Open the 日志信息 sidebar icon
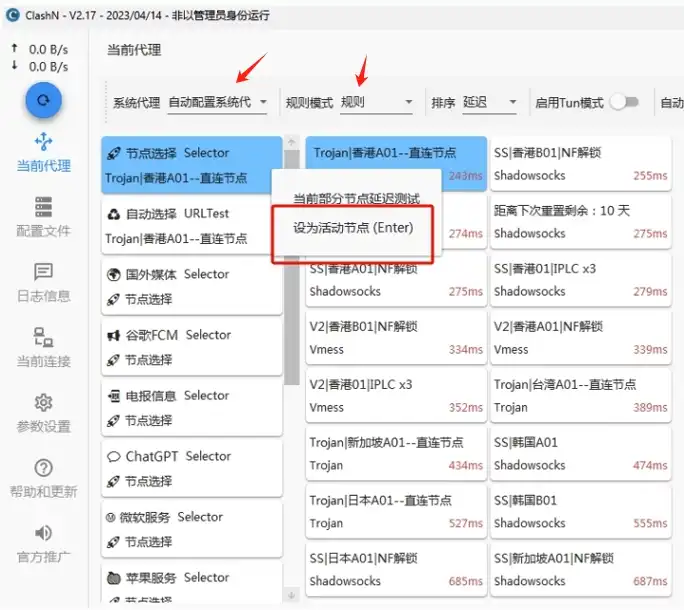The width and height of the screenshot is (684, 610). [x=44, y=272]
